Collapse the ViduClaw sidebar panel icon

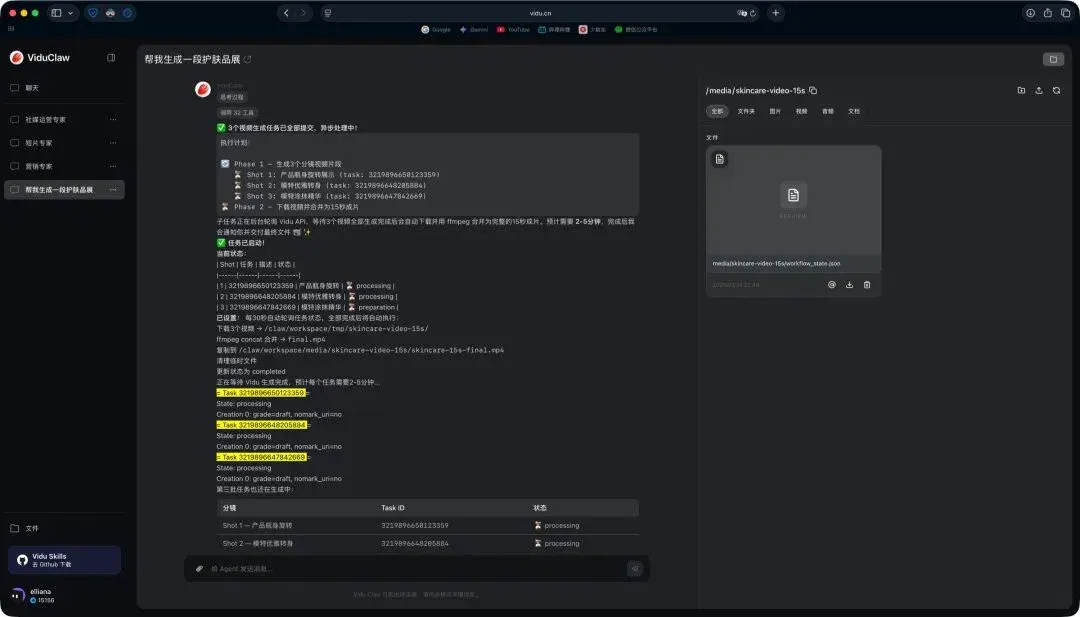[111, 58]
